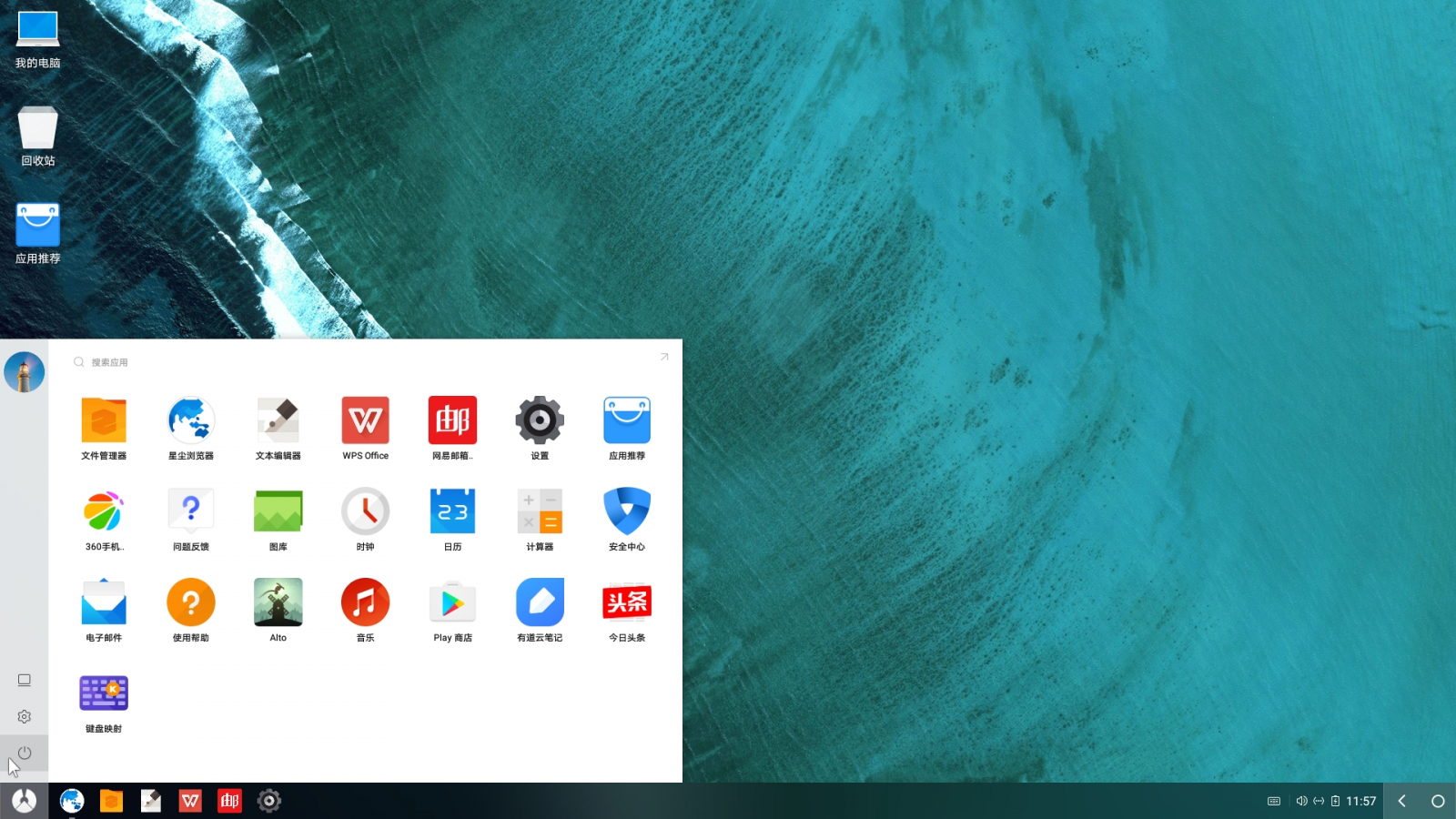Open file manager pinned on taskbar

pyautogui.click(x=111, y=801)
